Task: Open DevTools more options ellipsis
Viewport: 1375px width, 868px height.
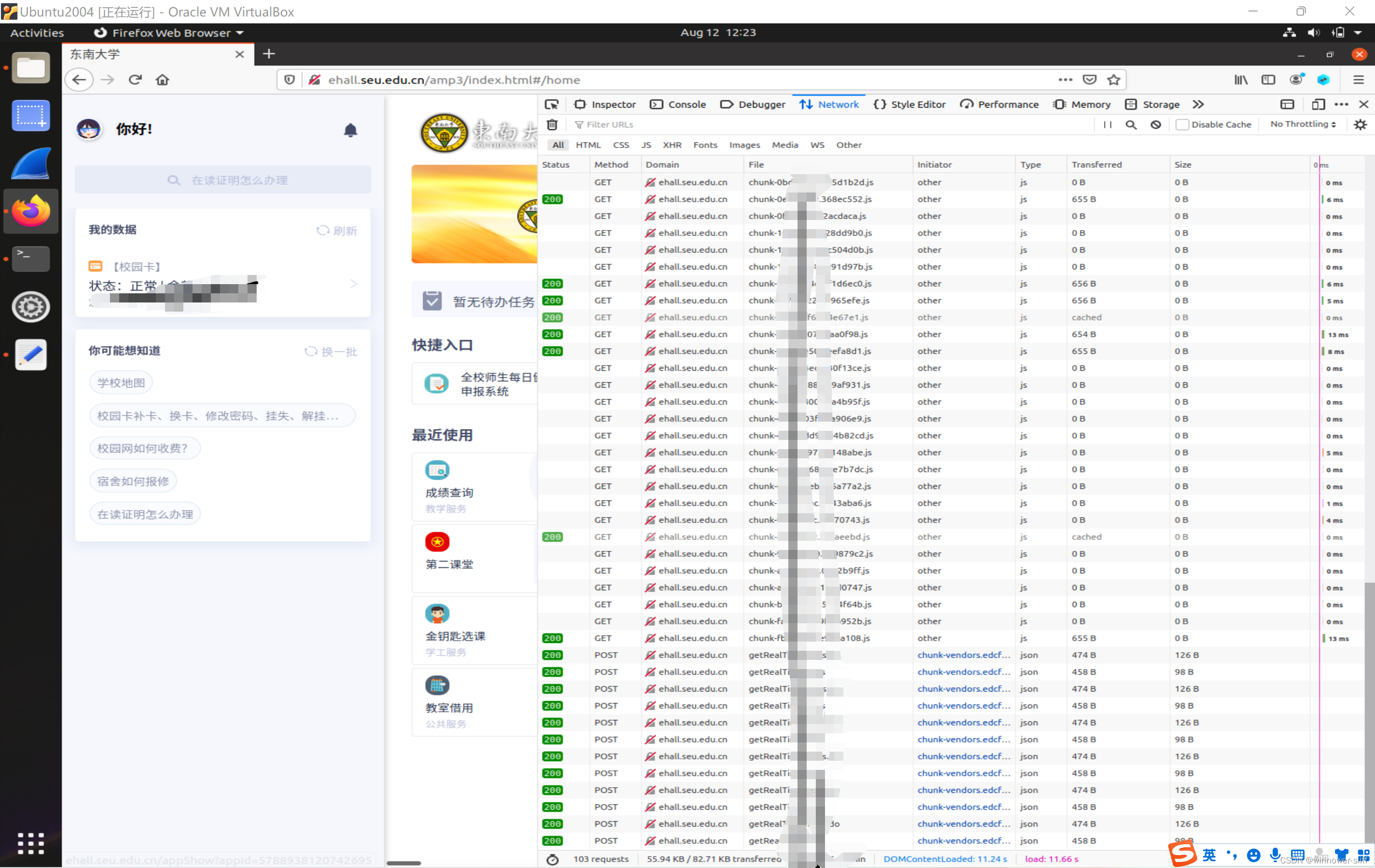Action: pyautogui.click(x=1341, y=104)
